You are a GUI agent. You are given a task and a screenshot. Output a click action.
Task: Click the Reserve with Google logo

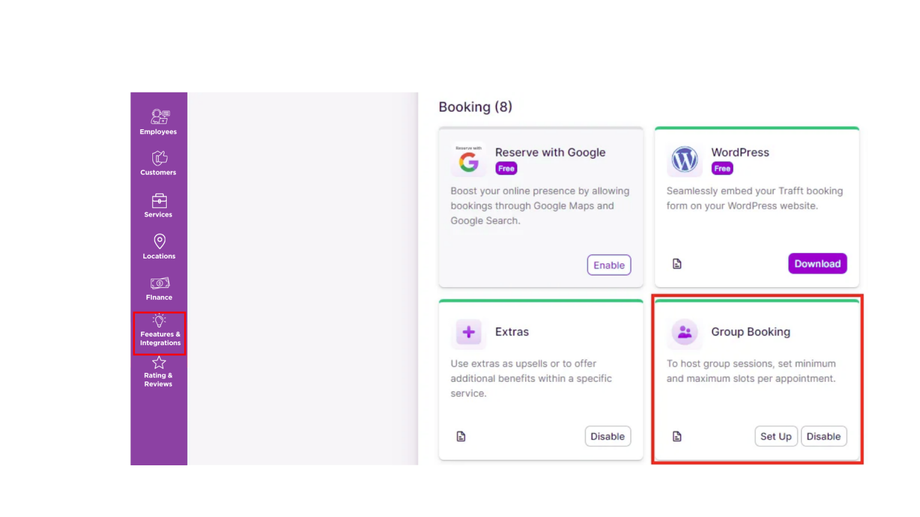pos(468,160)
